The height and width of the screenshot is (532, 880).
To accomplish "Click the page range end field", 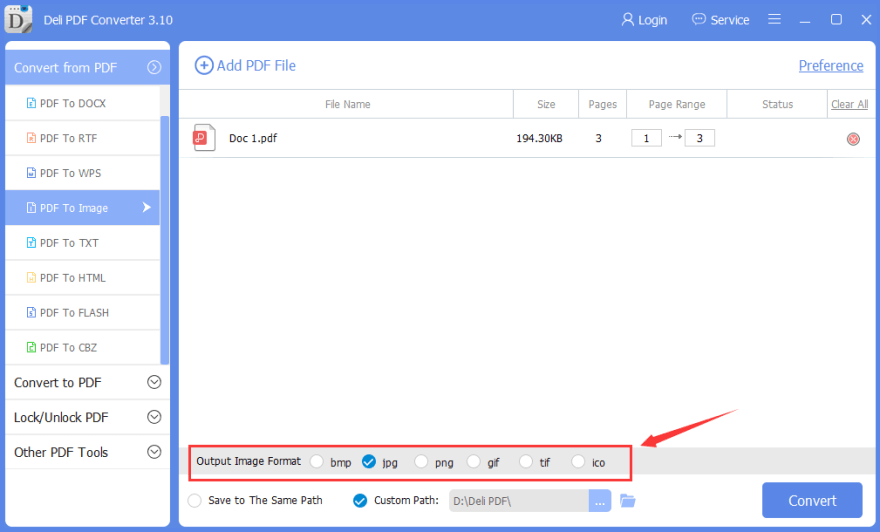I will point(699,138).
